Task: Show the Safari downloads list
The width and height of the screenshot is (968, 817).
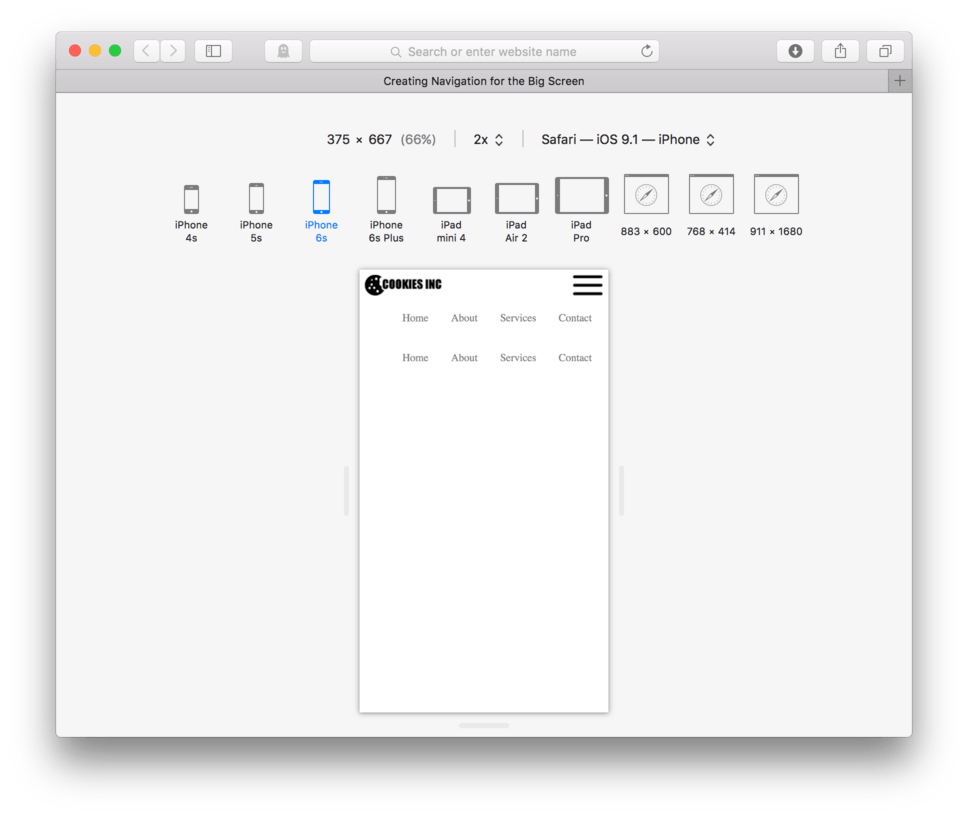Action: [795, 51]
